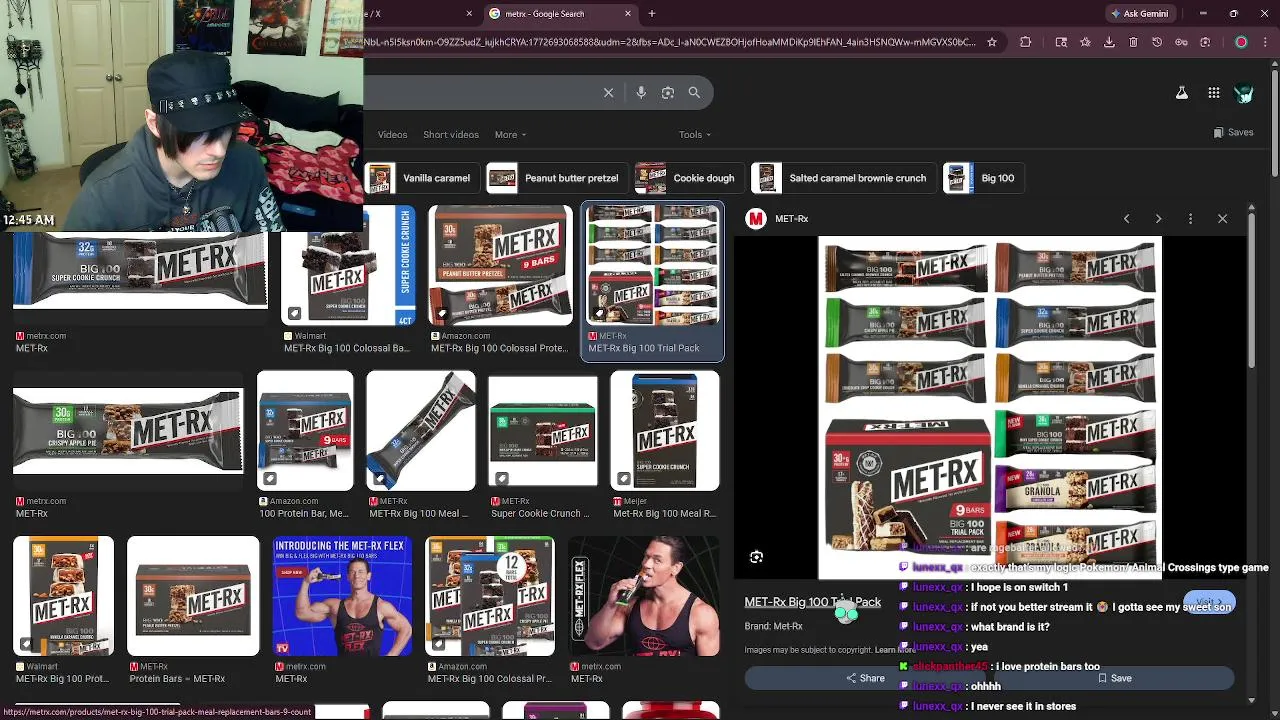The image size is (1280, 720).
Task: Close the image preview panel
Action: click(x=1222, y=218)
